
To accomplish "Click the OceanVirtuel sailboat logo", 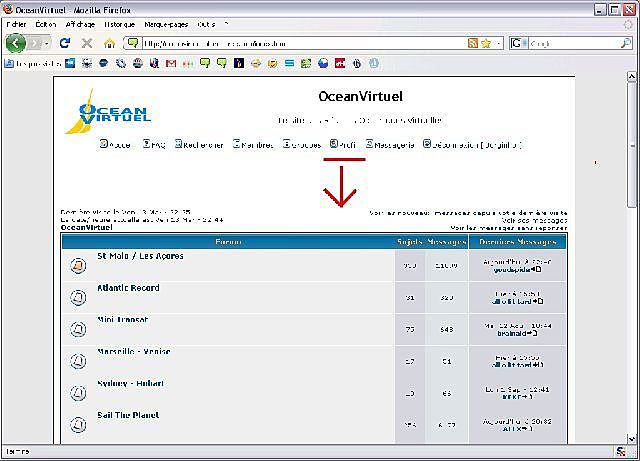I will point(107,111).
